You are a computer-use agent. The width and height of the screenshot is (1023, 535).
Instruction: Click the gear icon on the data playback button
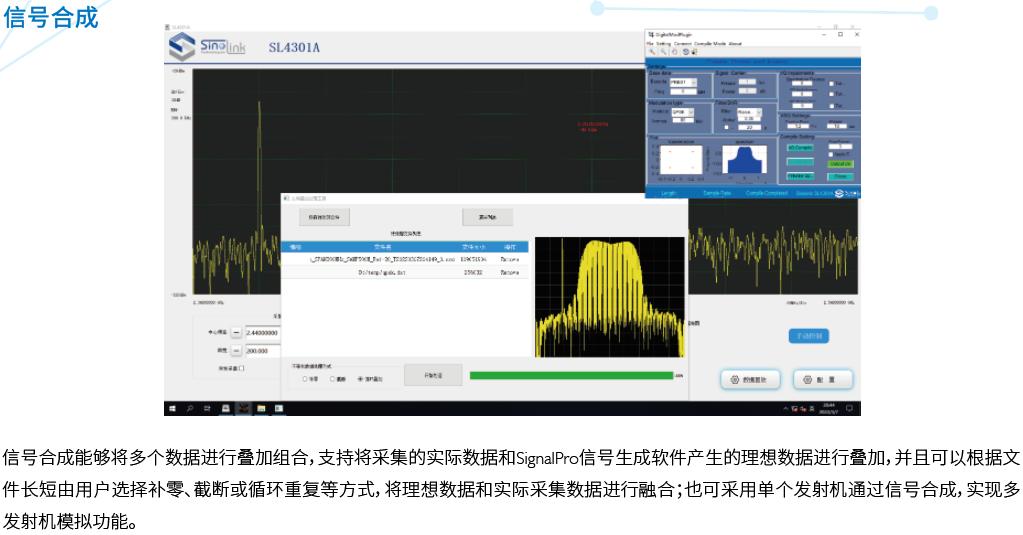point(735,380)
